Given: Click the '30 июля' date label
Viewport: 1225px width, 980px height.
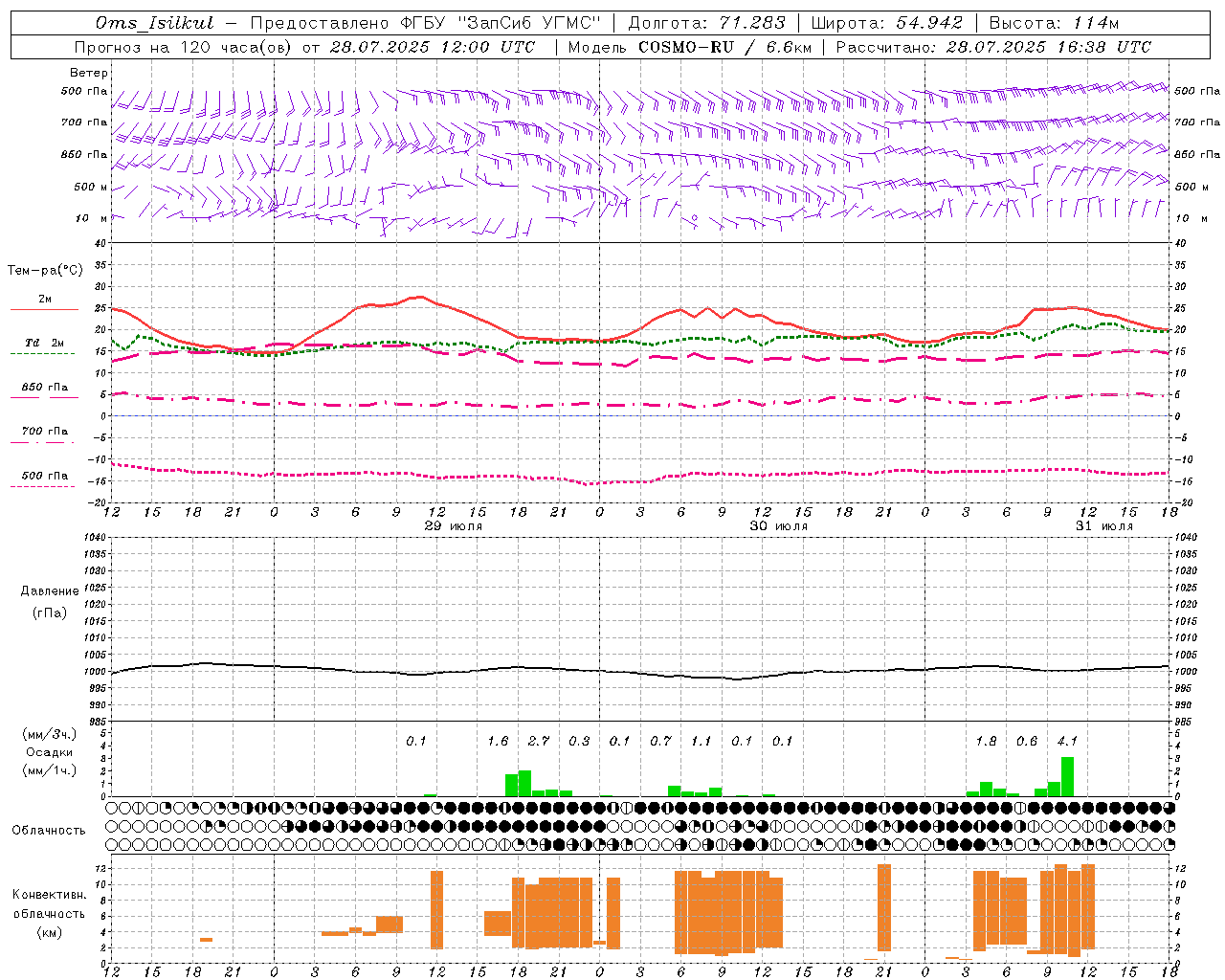Looking at the screenshot, I should click(x=779, y=526).
